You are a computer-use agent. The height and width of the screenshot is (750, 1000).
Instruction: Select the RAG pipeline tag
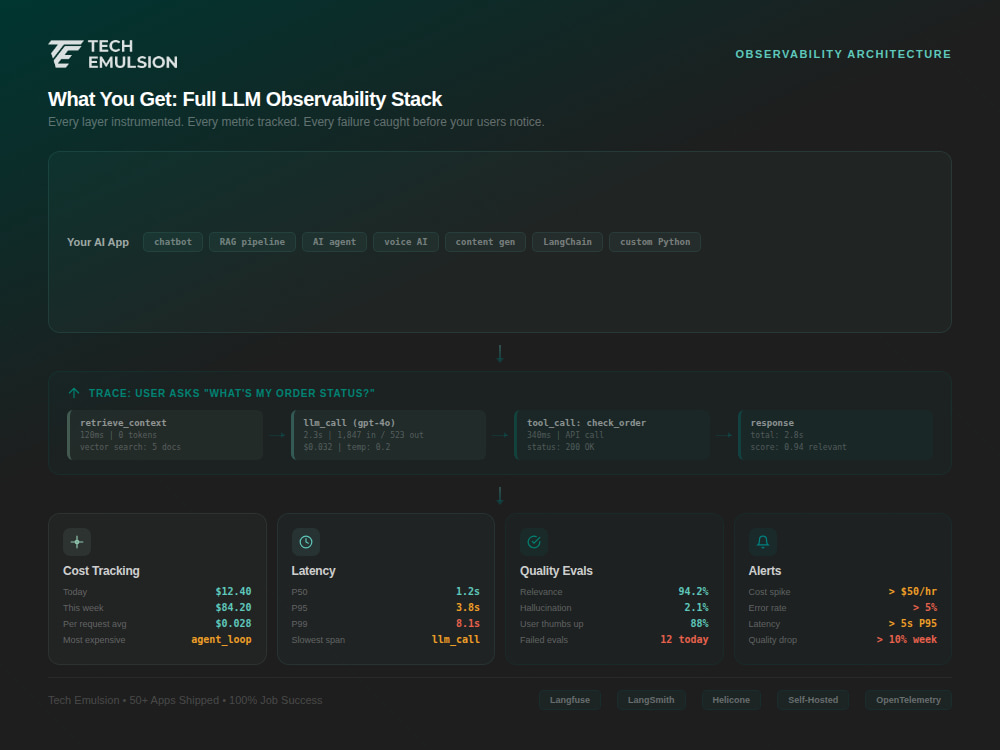(252, 242)
